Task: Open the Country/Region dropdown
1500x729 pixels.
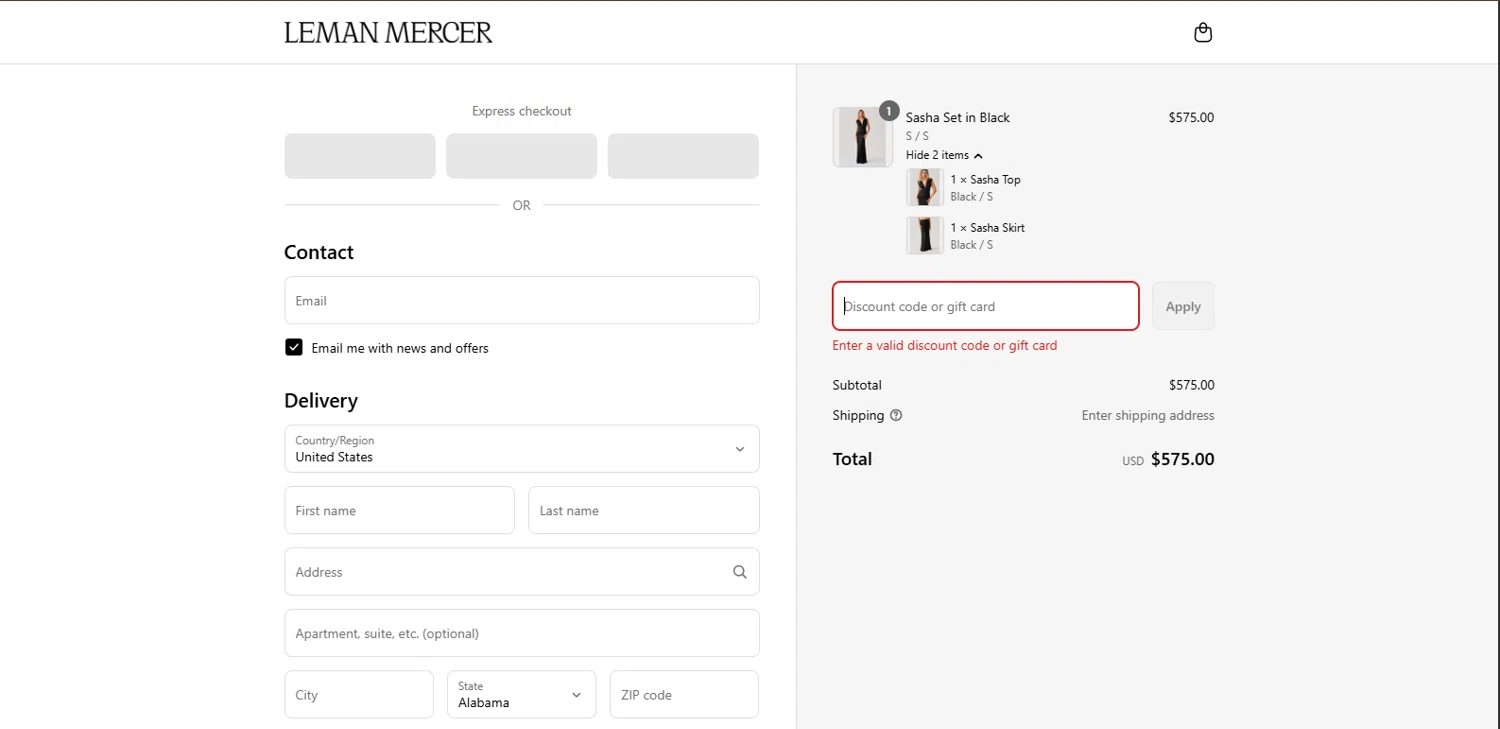Action: 522,449
